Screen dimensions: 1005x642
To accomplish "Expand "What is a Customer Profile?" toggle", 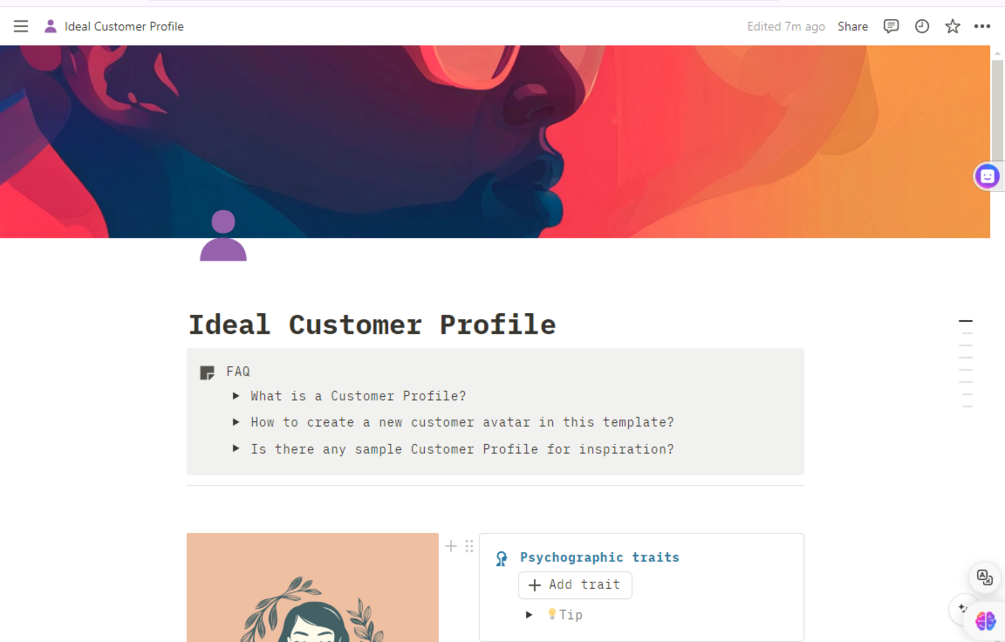I will pyautogui.click(x=236, y=396).
